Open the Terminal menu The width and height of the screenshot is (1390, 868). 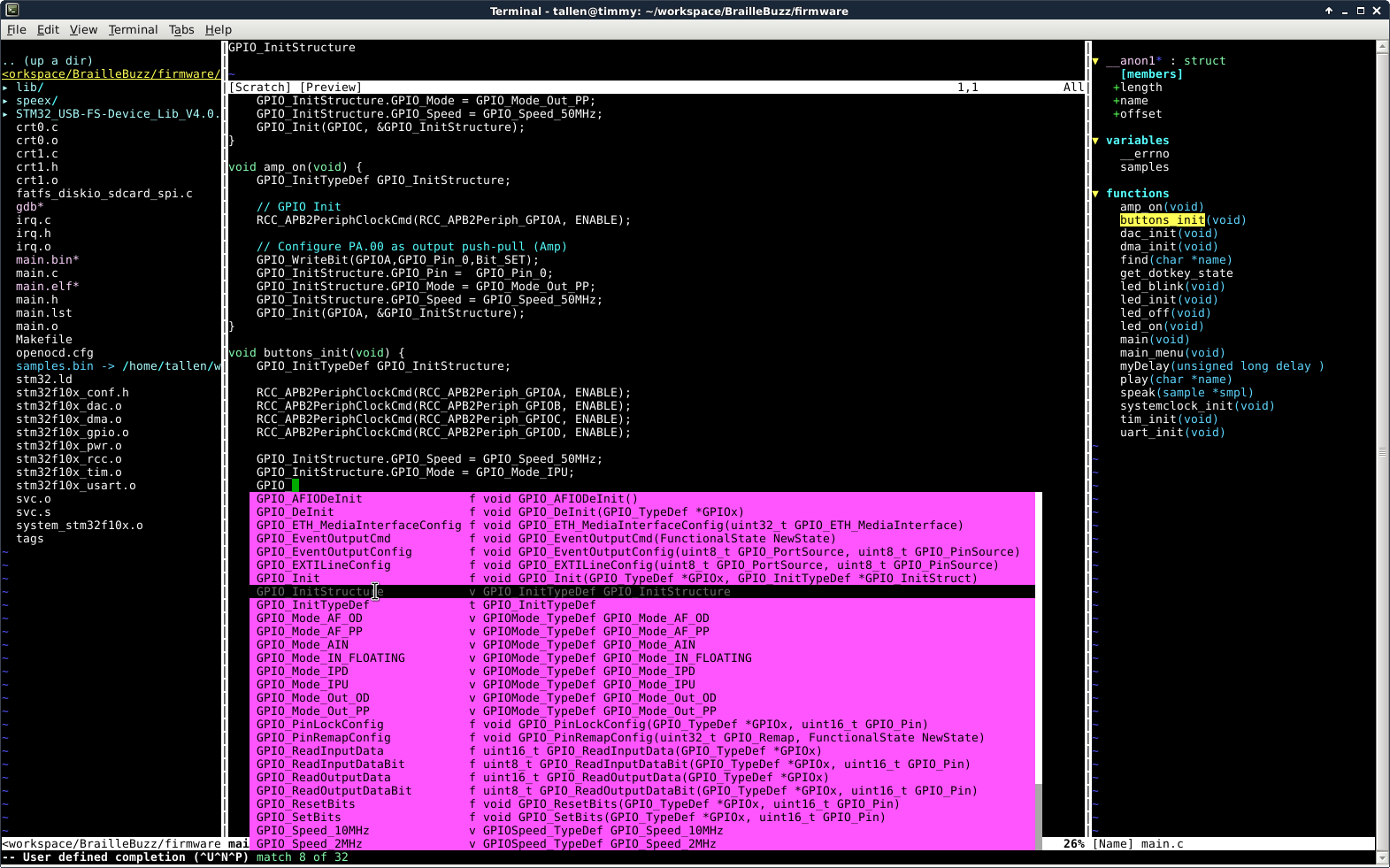coord(133,29)
